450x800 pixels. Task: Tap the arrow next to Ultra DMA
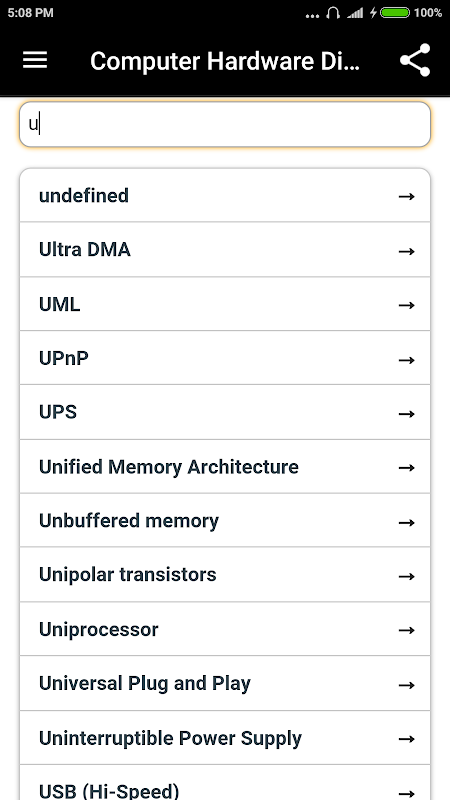click(406, 251)
